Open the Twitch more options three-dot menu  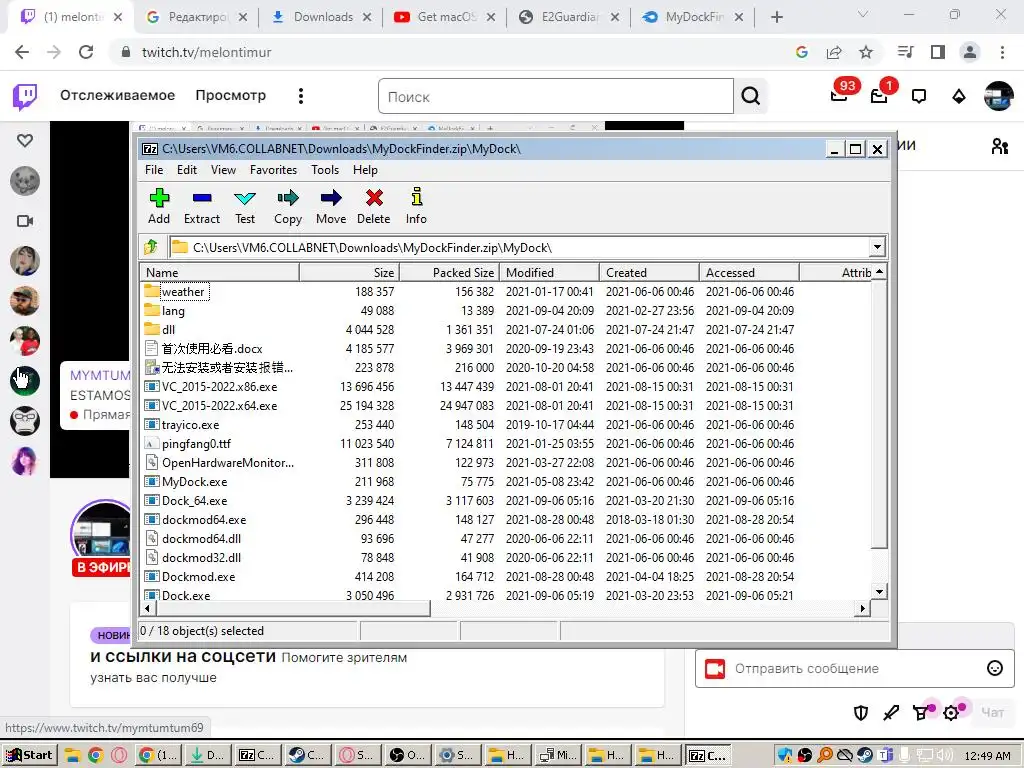click(x=301, y=96)
